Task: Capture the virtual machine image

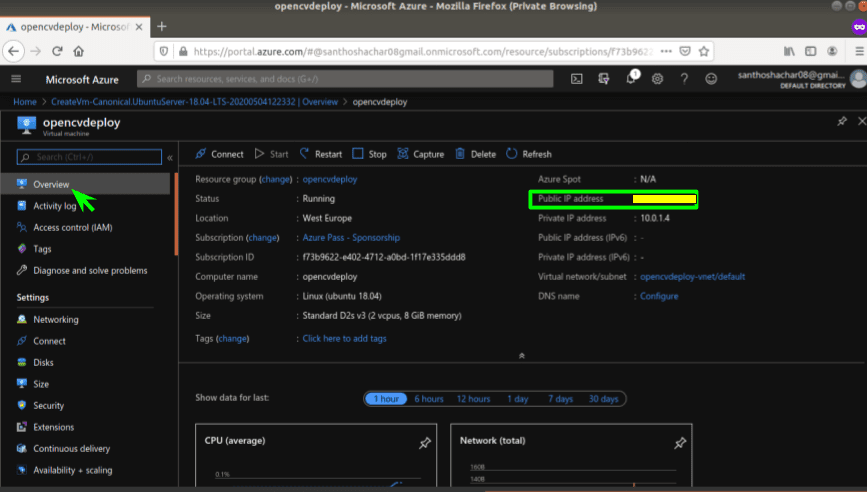Action: (x=421, y=154)
